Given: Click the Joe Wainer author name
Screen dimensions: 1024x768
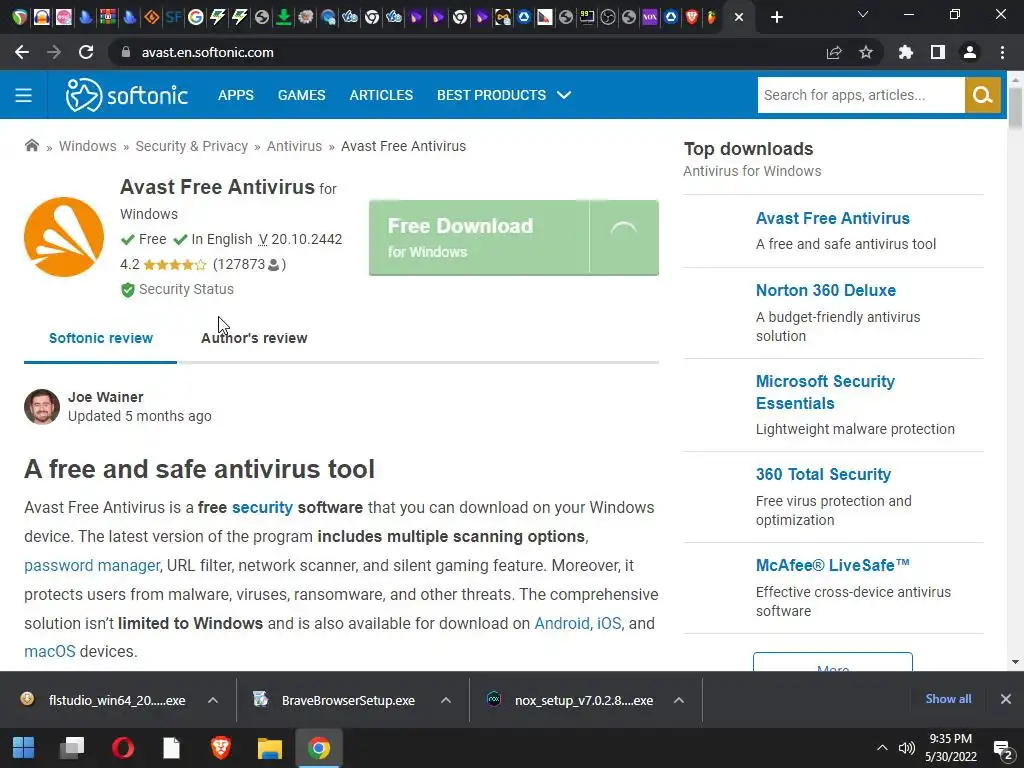Looking at the screenshot, I should 106,397.
